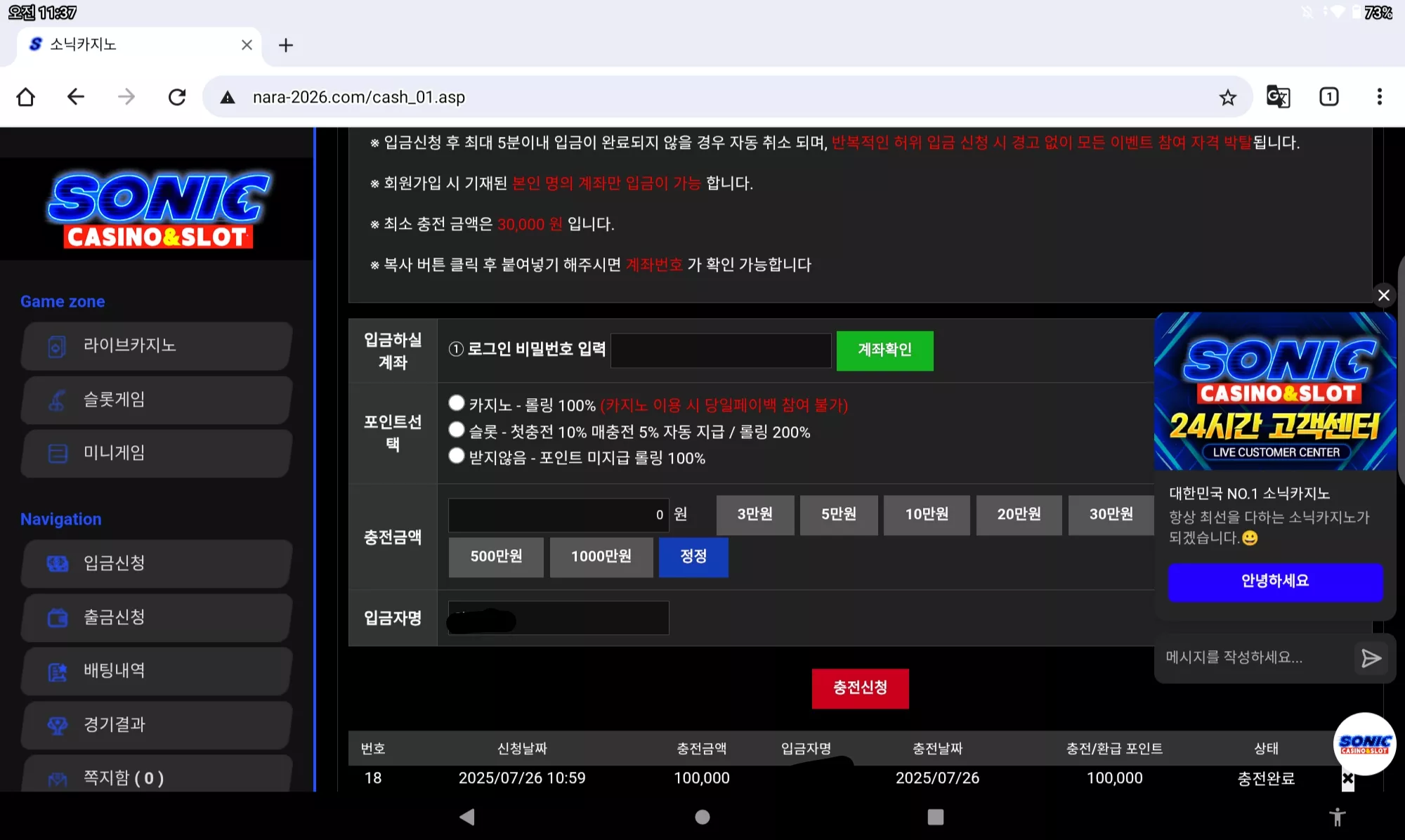Click the 신청날짜 column header
The height and width of the screenshot is (840, 1405).
click(522, 749)
